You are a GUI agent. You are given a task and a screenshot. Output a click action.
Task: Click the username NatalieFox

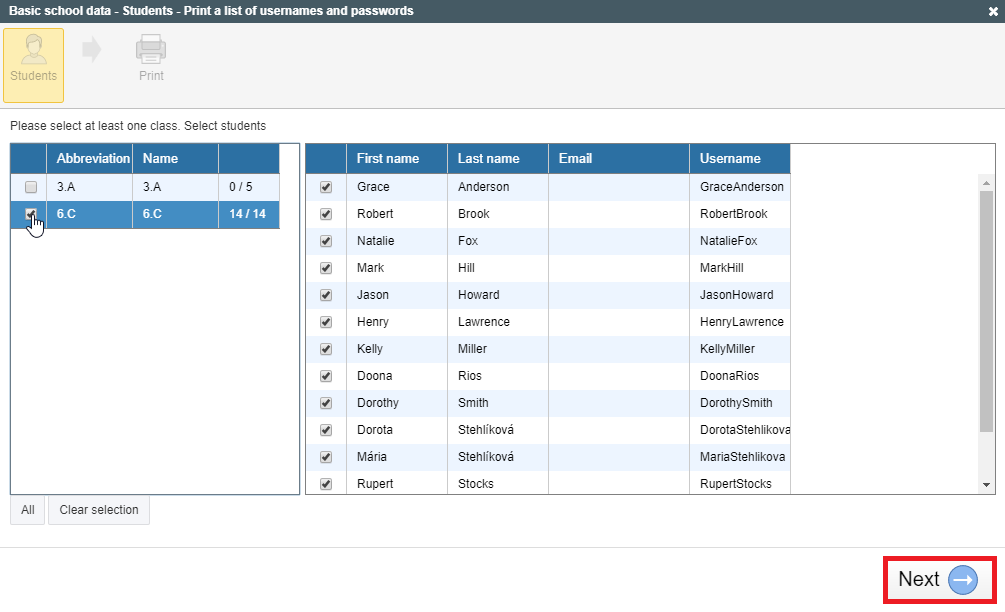(728, 241)
